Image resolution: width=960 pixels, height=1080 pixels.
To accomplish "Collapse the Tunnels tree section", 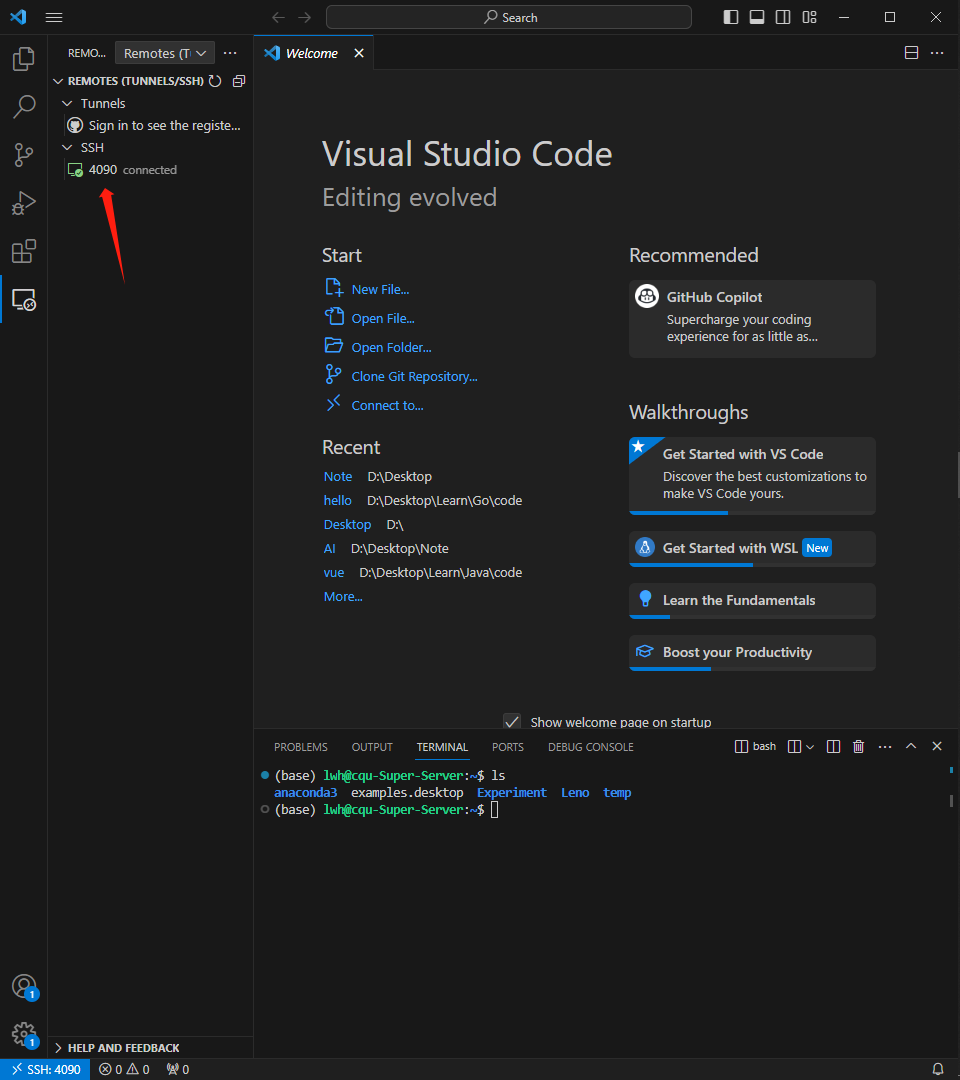I will coord(68,103).
